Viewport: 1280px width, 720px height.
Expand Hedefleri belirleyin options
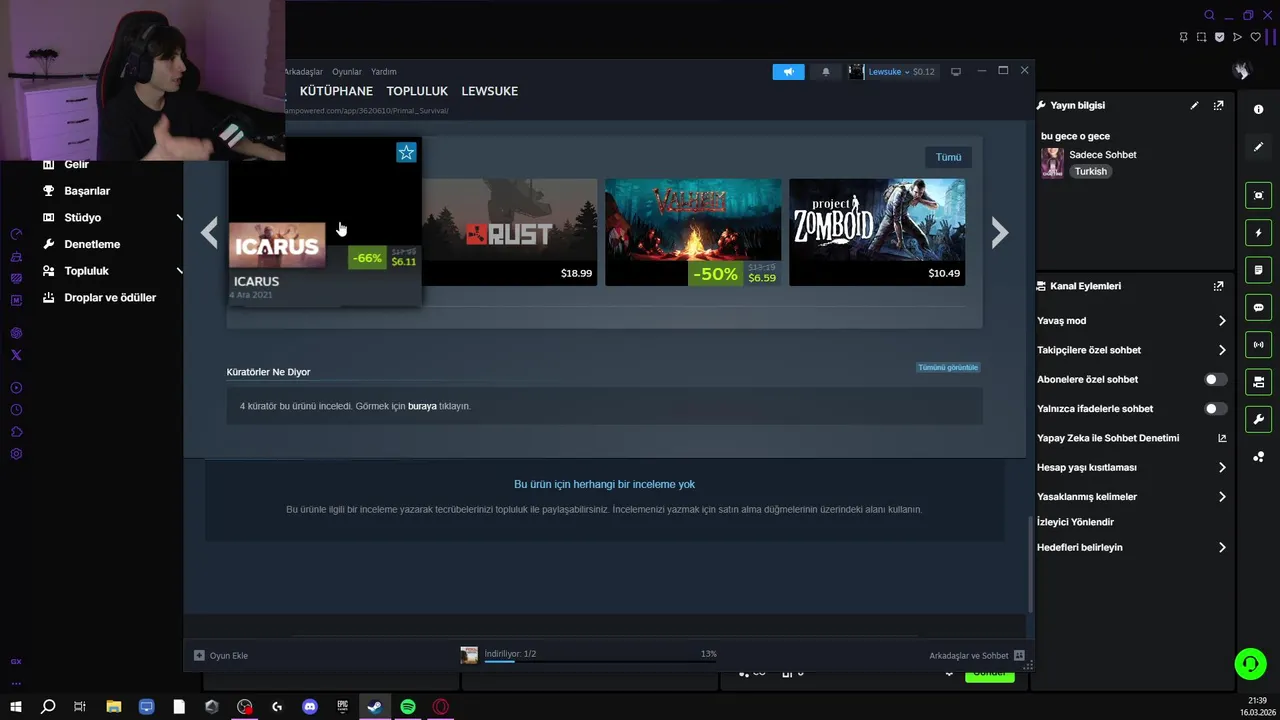tap(1222, 548)
